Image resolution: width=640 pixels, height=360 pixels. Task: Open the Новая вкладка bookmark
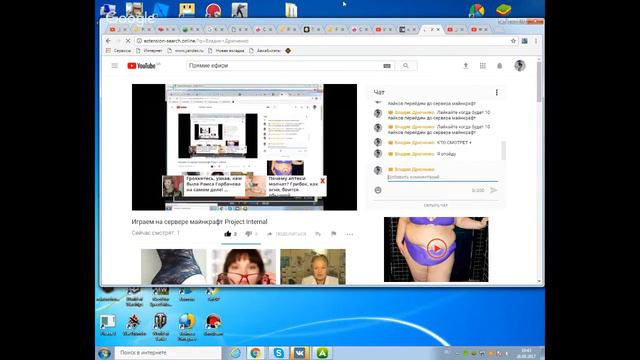tap(226, 51)
